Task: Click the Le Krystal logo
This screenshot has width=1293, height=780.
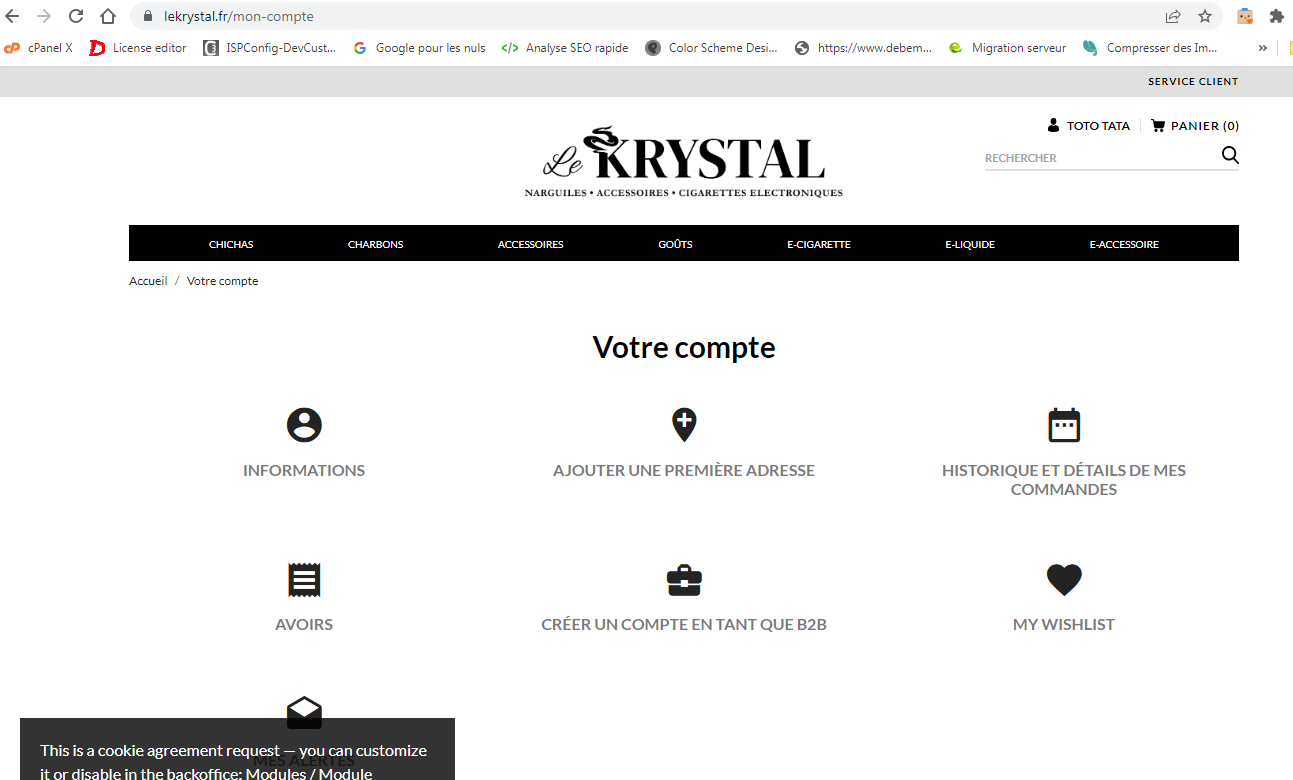Action: [x=684, y=162]
